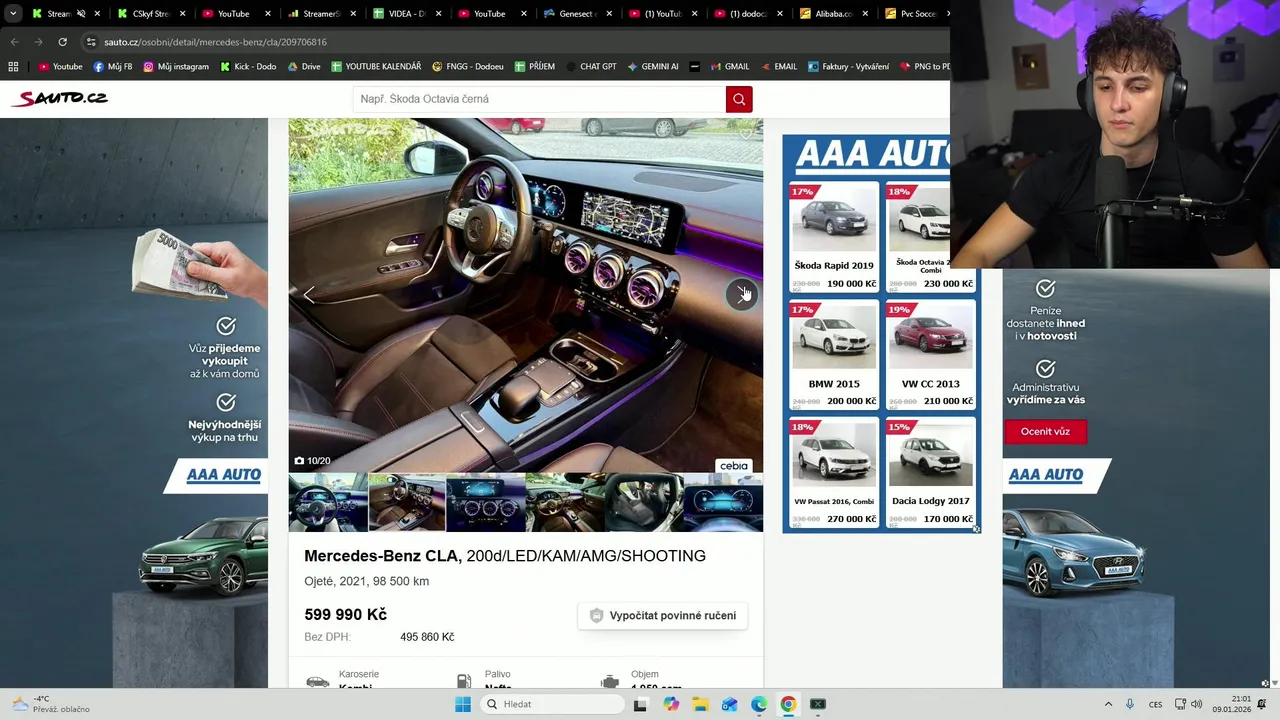This screenshot has width=1280, height=720.
Task: Go forward with the browser forward arrow
Action: 38,42
